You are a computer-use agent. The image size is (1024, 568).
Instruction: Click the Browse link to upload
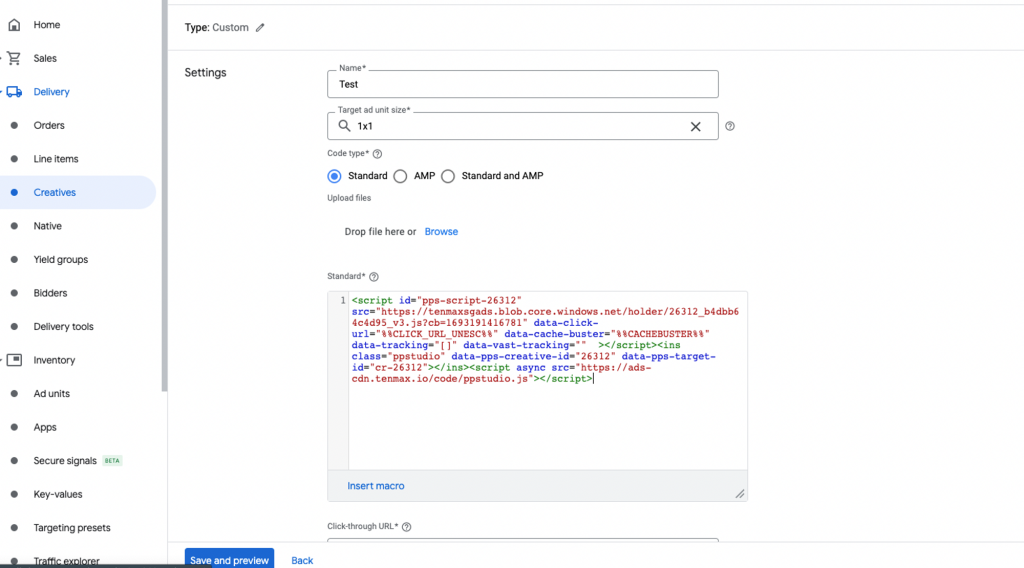click(x=441, y=232)
